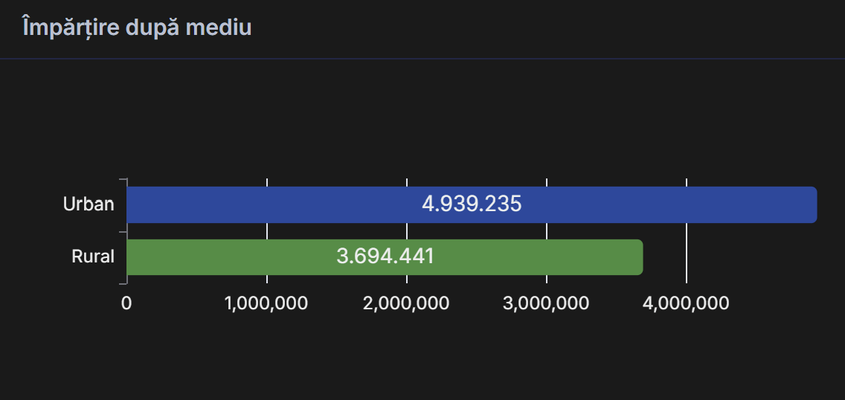Select the 3.694.441 value label
Viewport: 845px width, 400px height.
pyautogui.click(x=385, y=257)
